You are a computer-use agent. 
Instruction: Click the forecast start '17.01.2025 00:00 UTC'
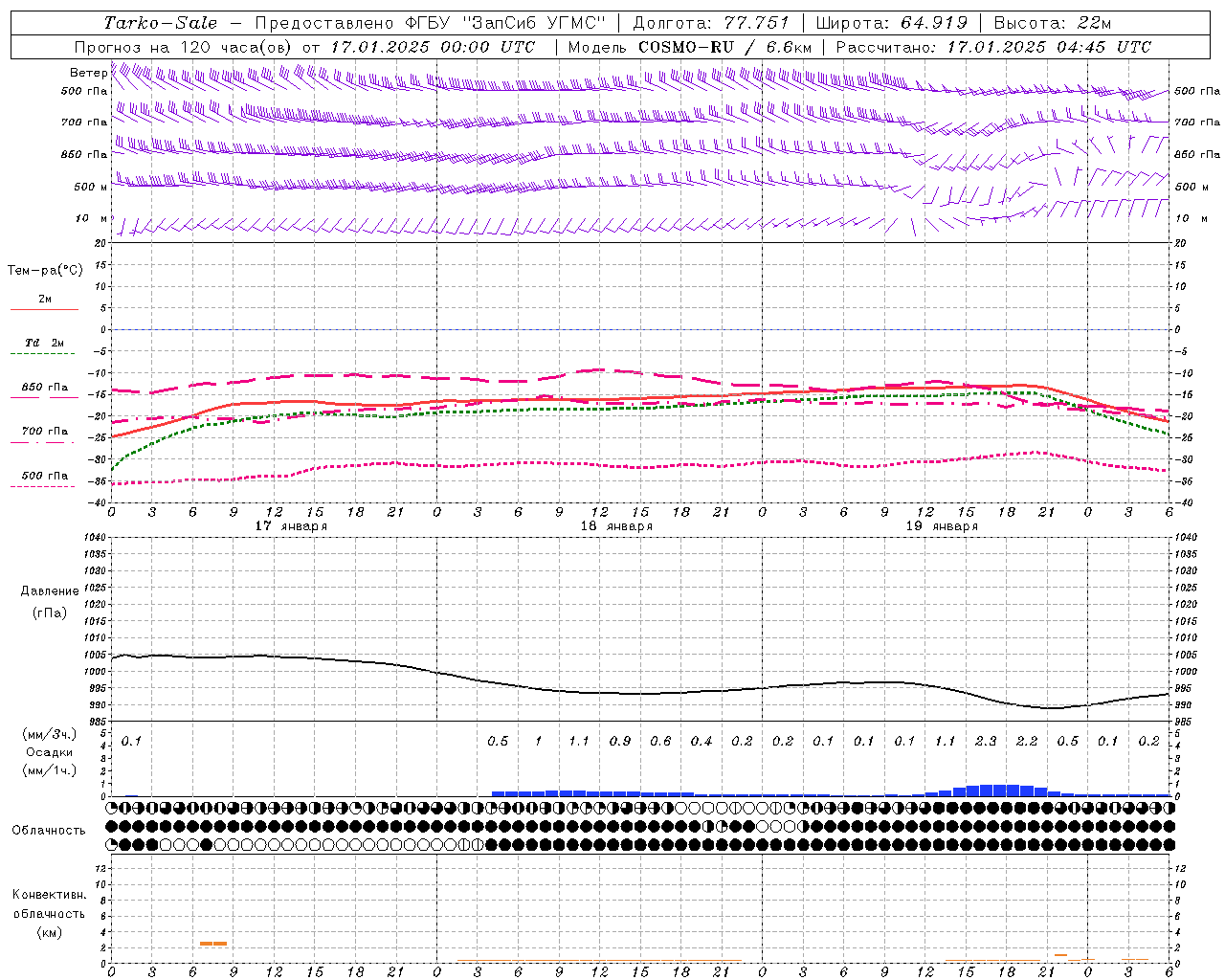(433, 47)
